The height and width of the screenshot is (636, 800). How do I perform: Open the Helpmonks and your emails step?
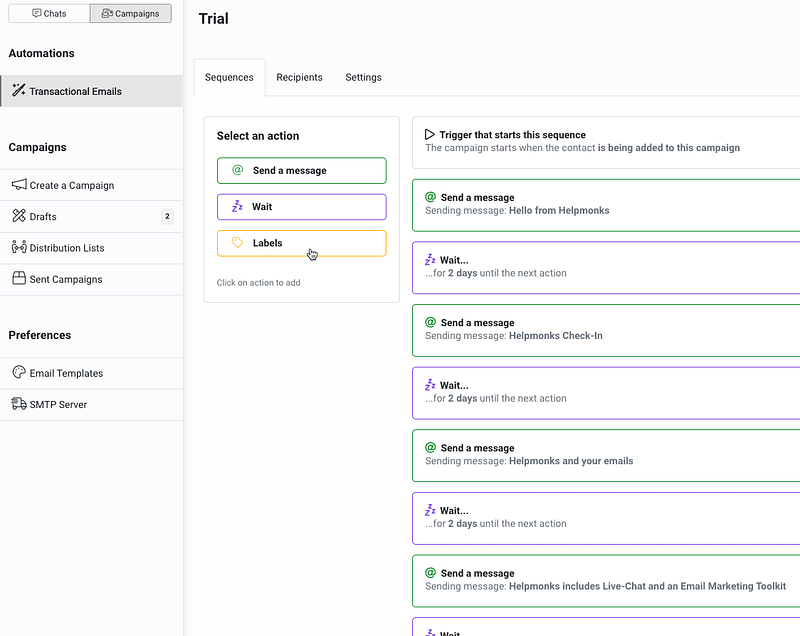(606, 455)
